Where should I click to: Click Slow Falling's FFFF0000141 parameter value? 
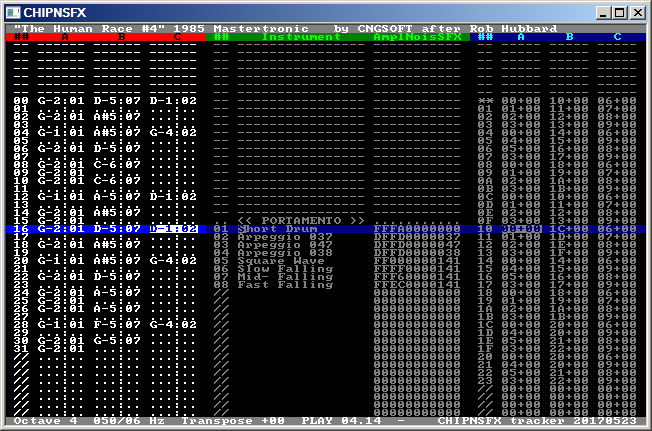click(417, 268)
